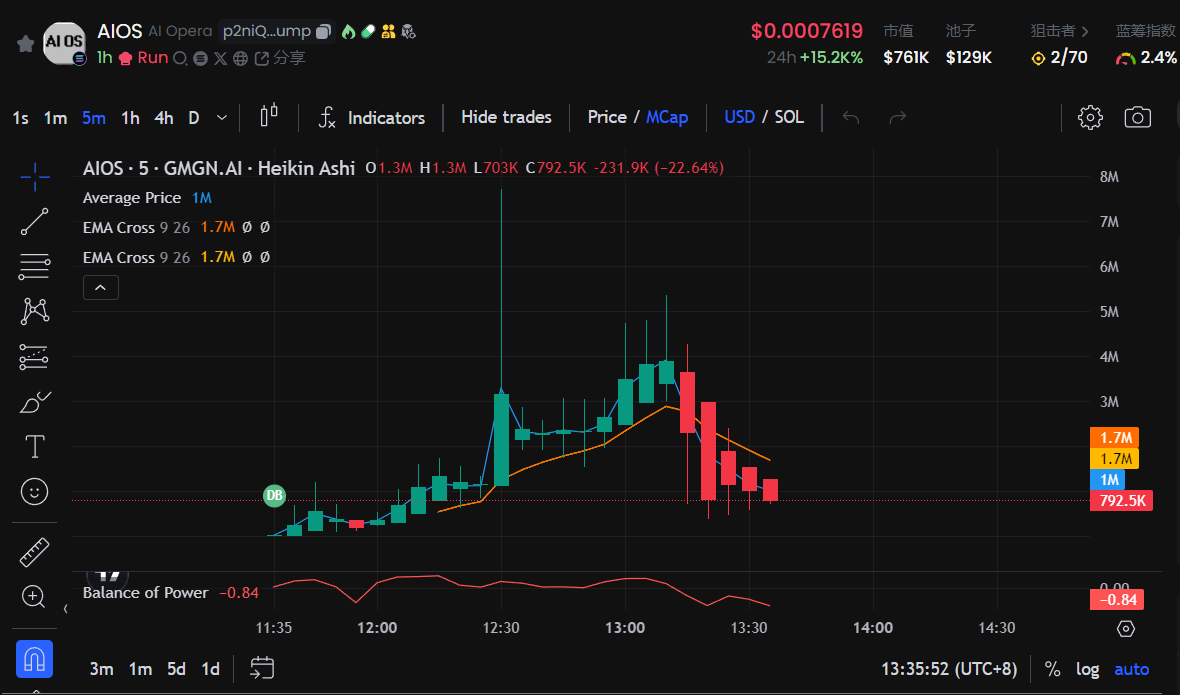This screenshot has width=1180, height=695.
Task: Take a chart snapshot with camera icon
Action: click(1137, 117)
